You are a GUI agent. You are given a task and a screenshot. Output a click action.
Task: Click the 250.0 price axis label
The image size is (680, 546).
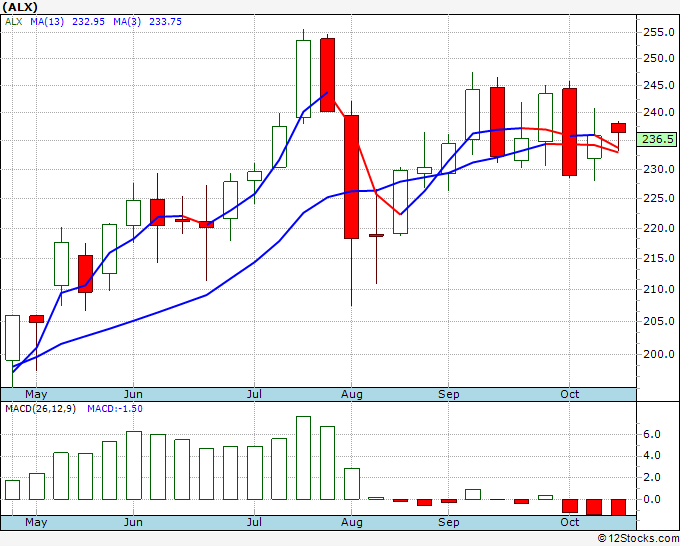(x=659, y=59)
